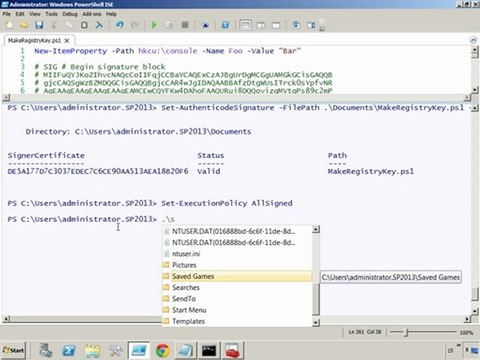Click the Set-ExecutionPolicy AllSigned command line
The image size is (480, 360).
[x=227, y=203]
